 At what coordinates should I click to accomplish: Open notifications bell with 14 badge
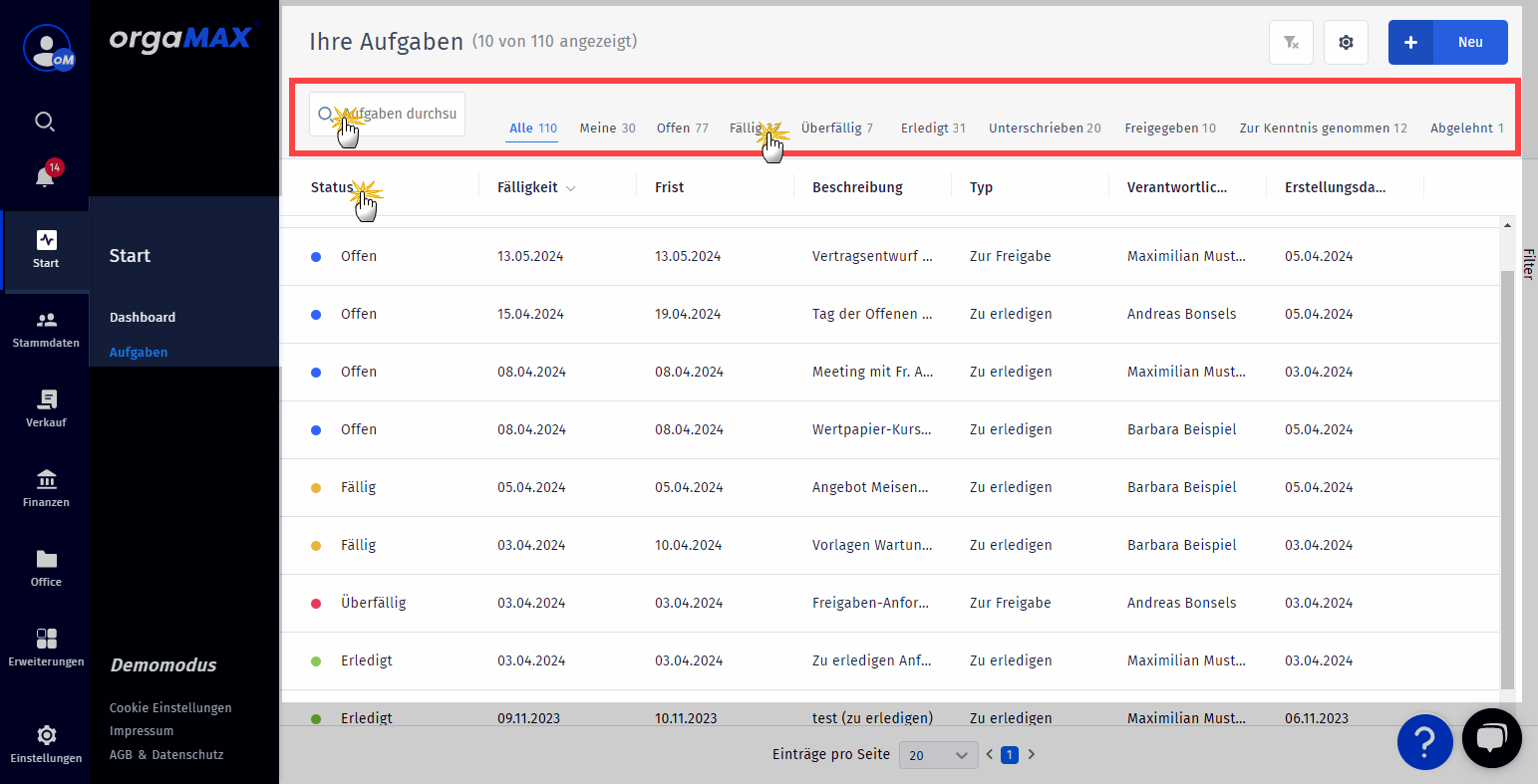pos(46,175)
